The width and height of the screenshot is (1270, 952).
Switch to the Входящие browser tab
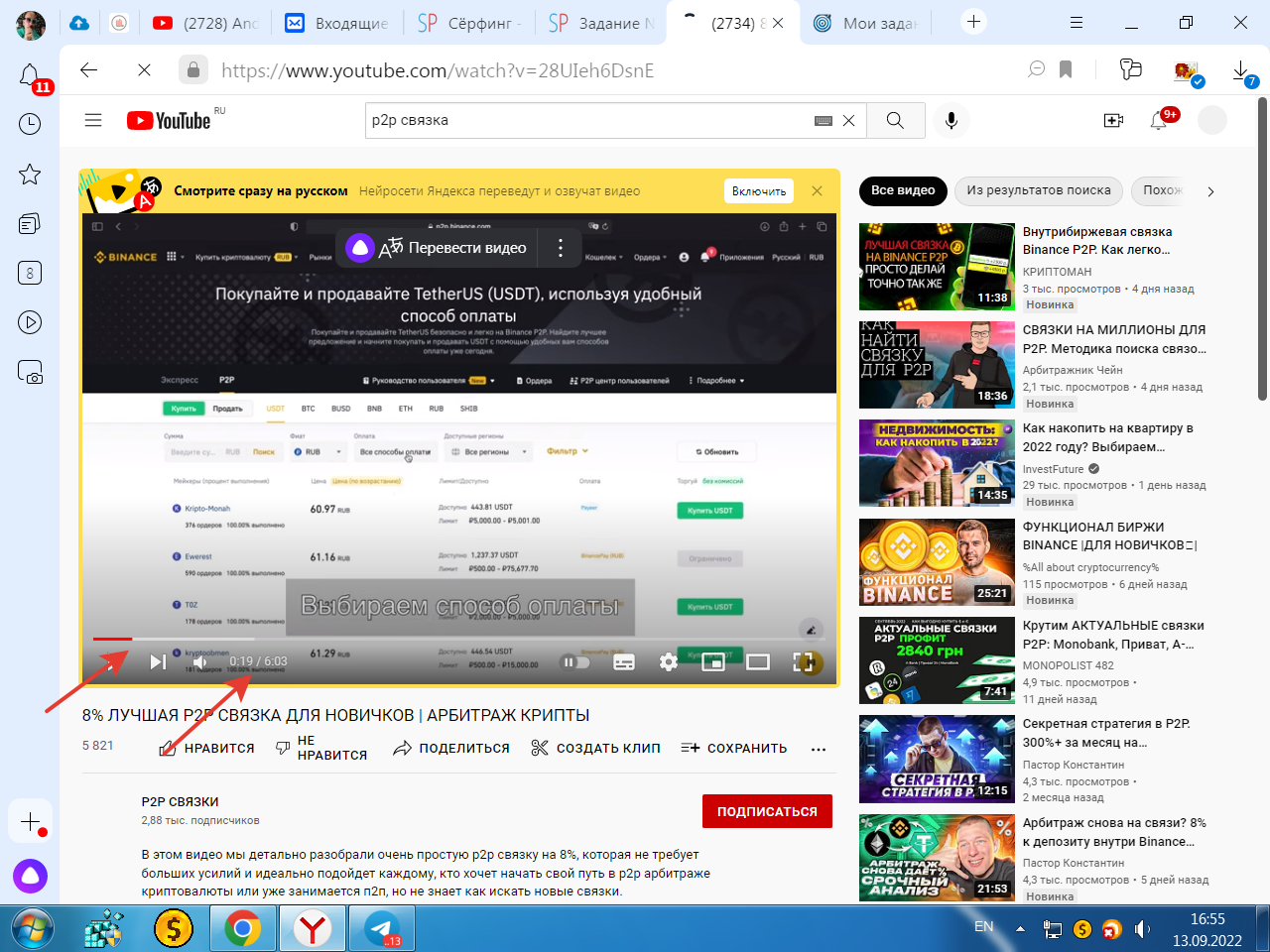click(x=337, y=23)
